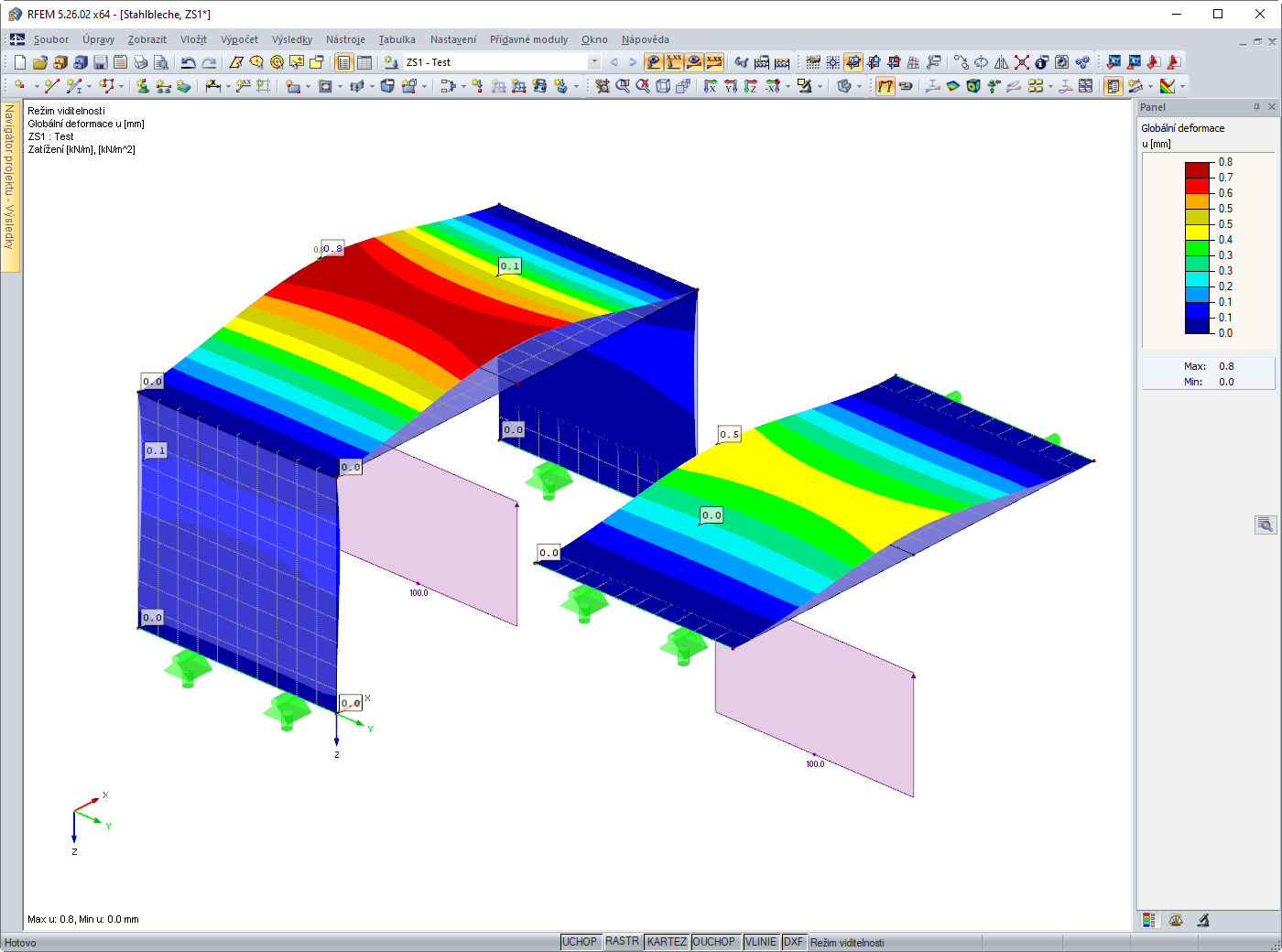1282x952 pixels.
Task: Open an existing file with folder icon
Action: tap(40, 62)
